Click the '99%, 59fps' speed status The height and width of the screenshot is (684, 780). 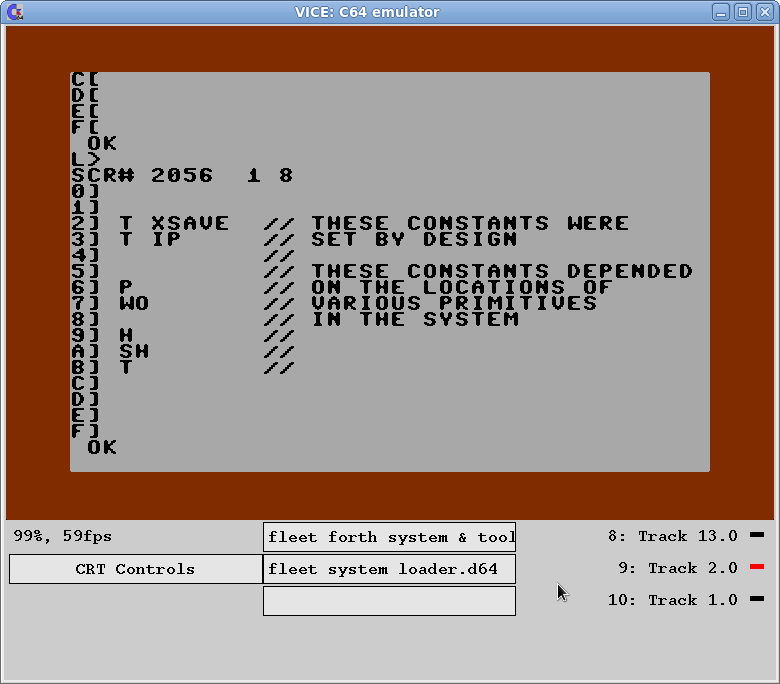pos(63,536)
